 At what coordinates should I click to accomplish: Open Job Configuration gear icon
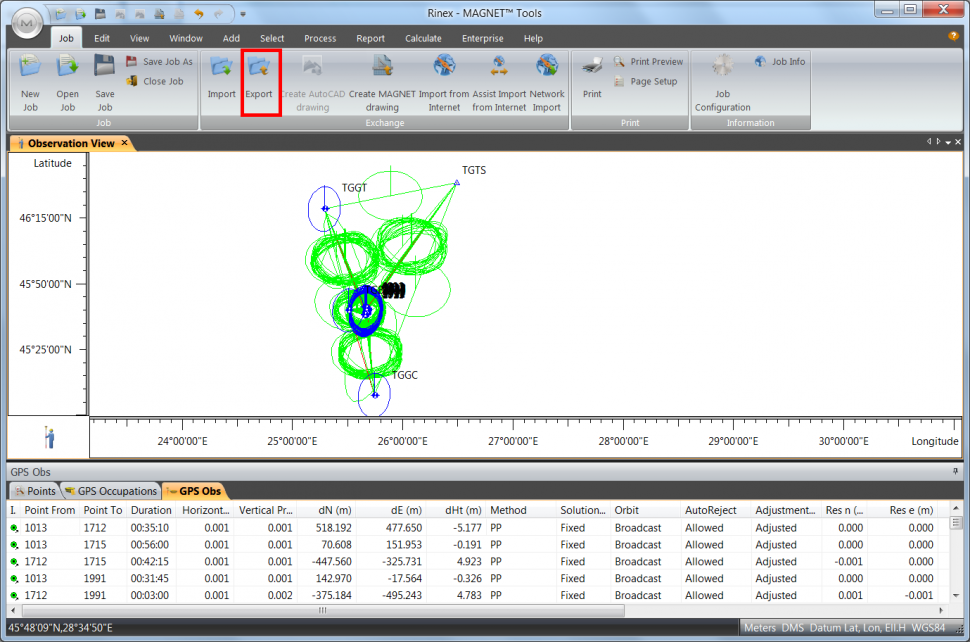coord(722,66)
